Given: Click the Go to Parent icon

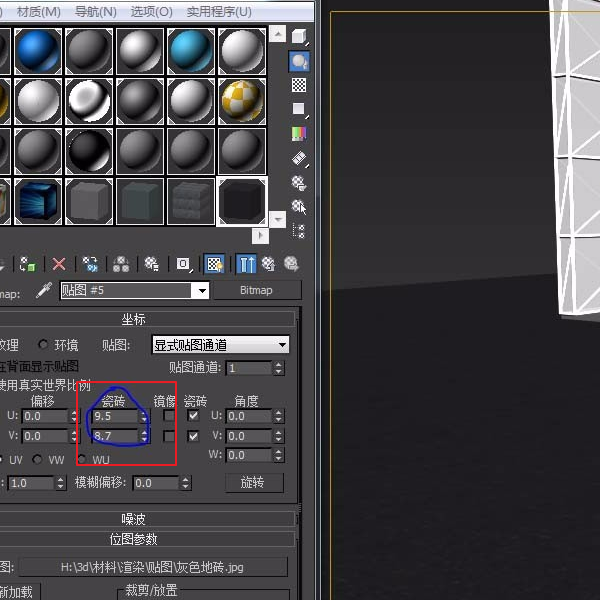Looking at the screenshot, I should point(269,264).
